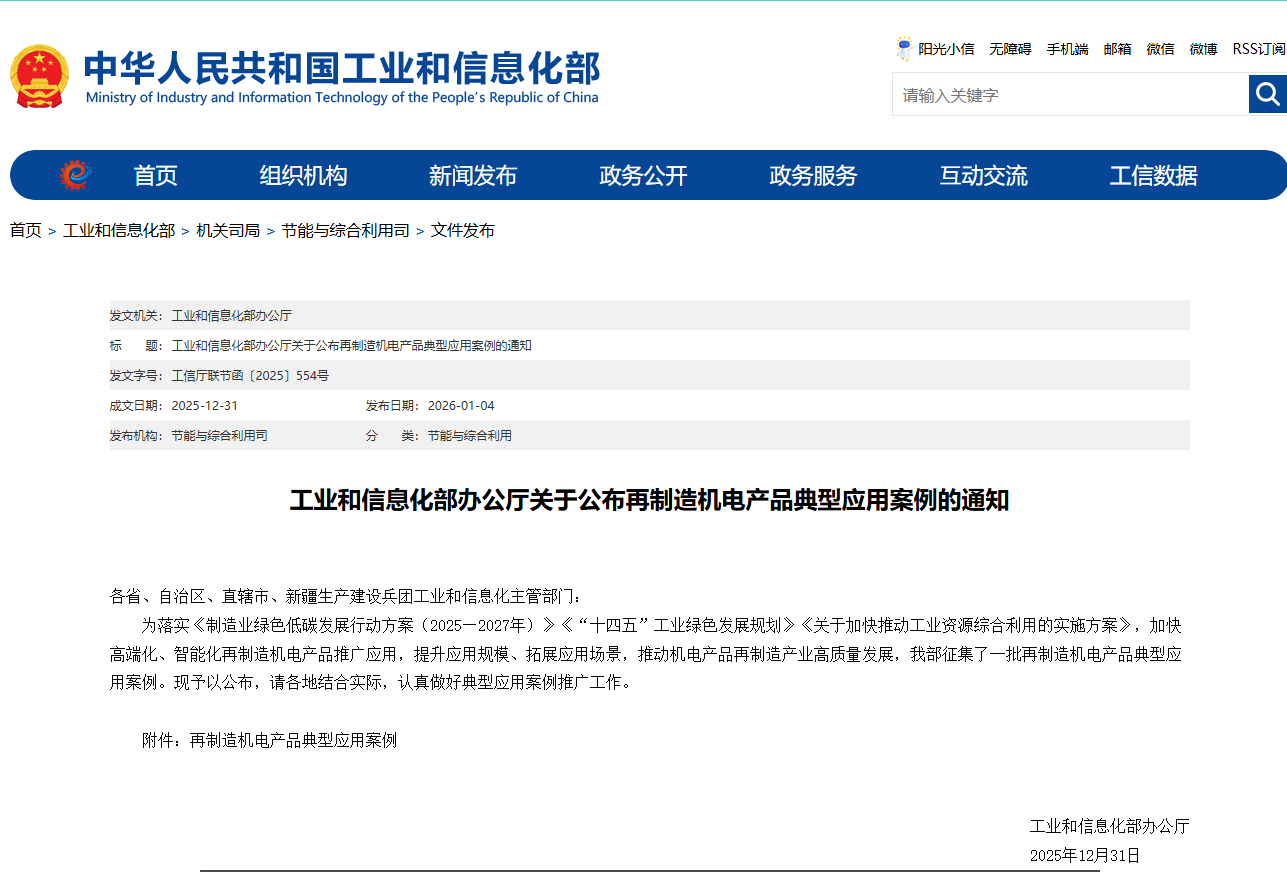Click the 微博 link at top
This screenshot has width=1287, height=872.
tap(1203, 49)
